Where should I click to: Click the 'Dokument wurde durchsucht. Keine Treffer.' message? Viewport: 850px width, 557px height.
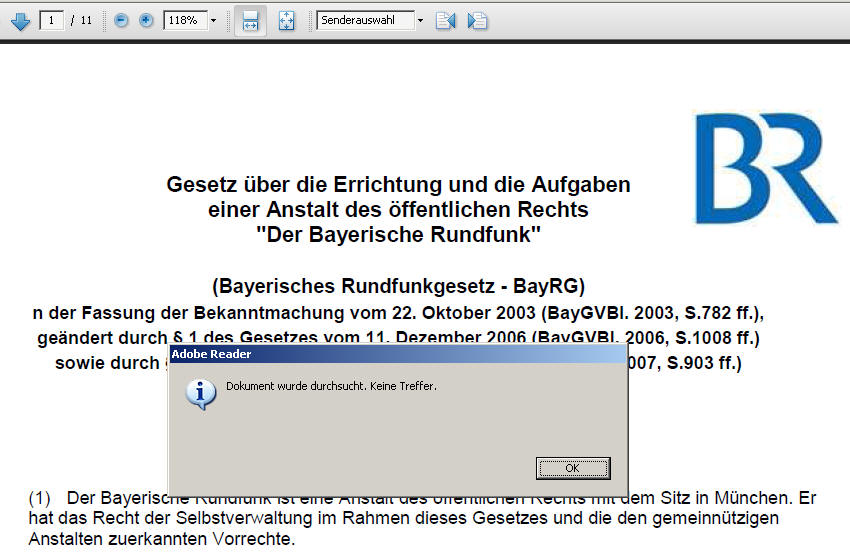331,386
